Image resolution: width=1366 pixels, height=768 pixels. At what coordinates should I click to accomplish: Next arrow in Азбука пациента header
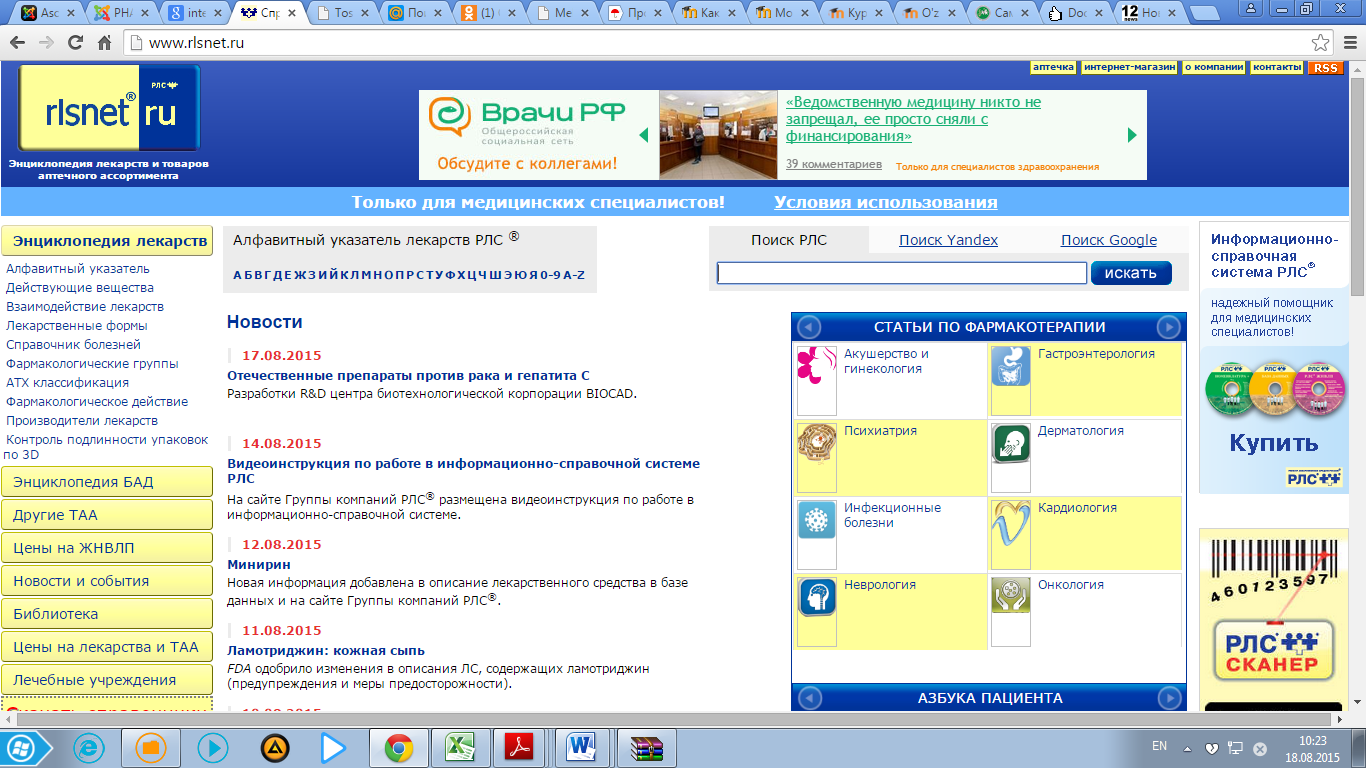1168,698
